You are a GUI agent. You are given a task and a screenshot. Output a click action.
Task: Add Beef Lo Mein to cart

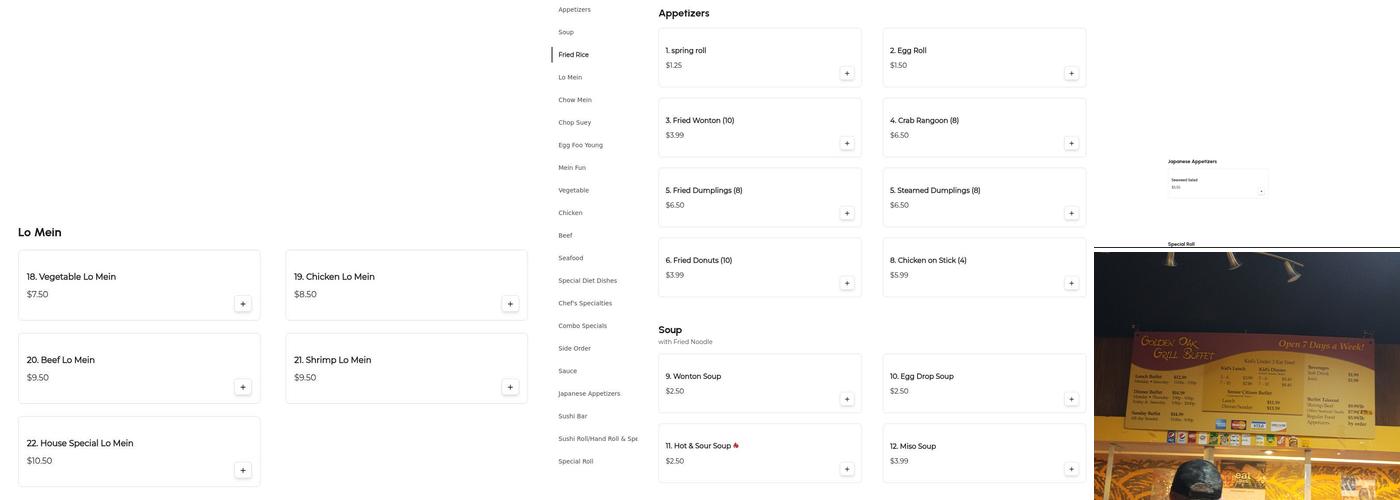[243, 387]
